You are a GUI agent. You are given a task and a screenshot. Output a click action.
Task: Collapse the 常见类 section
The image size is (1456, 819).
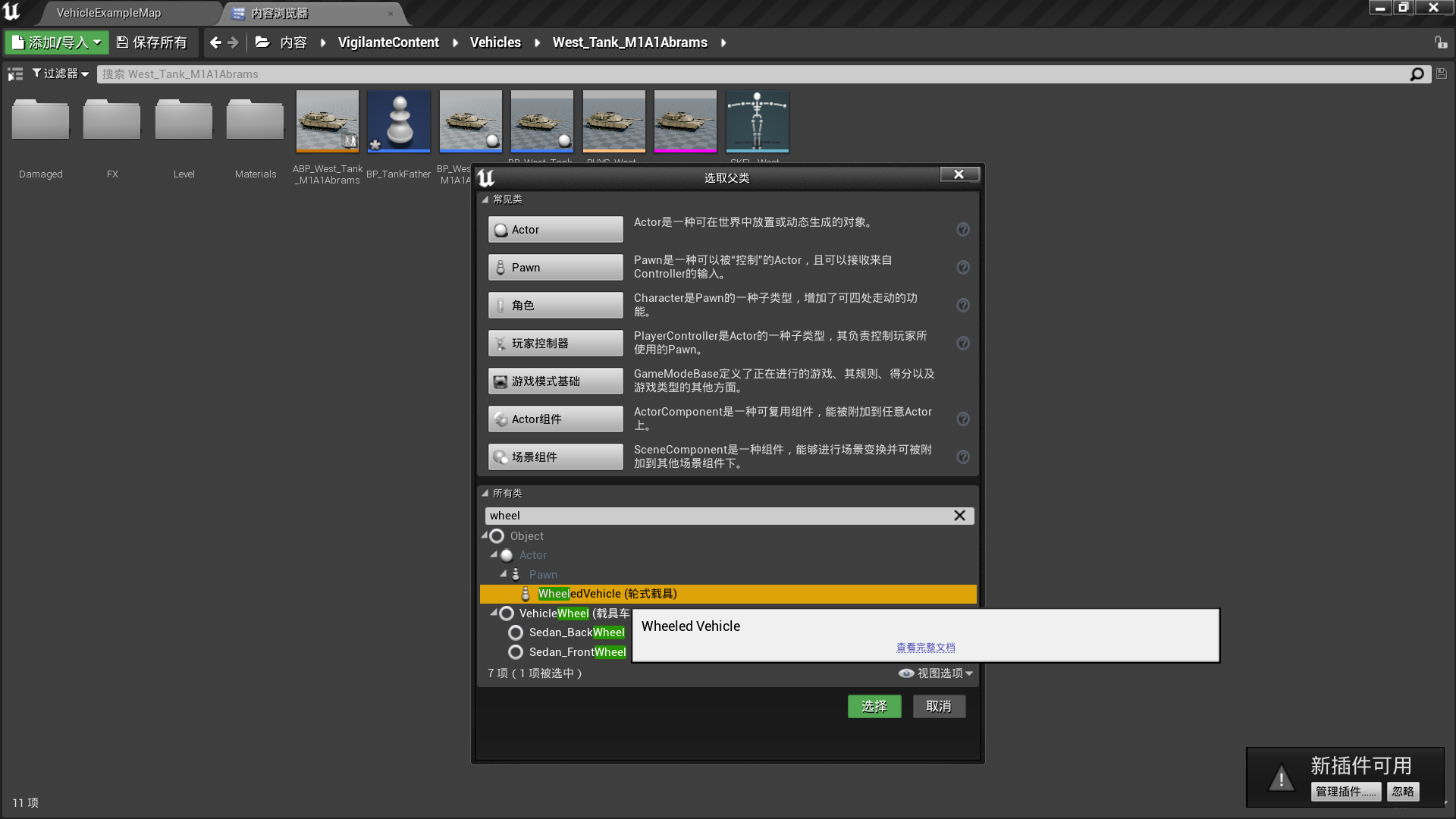click(x=485, y=199)
